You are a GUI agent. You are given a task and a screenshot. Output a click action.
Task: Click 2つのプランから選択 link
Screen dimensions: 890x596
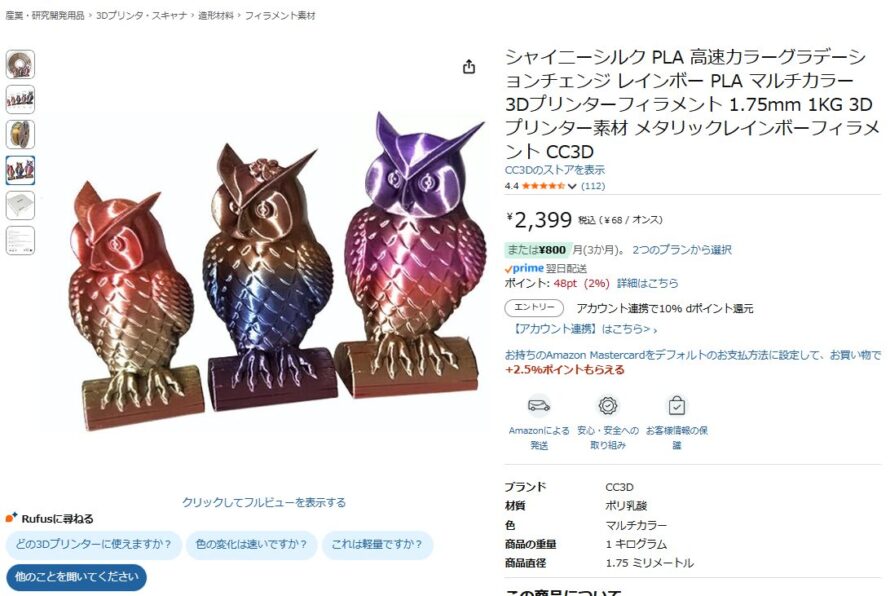coord(682,250)
